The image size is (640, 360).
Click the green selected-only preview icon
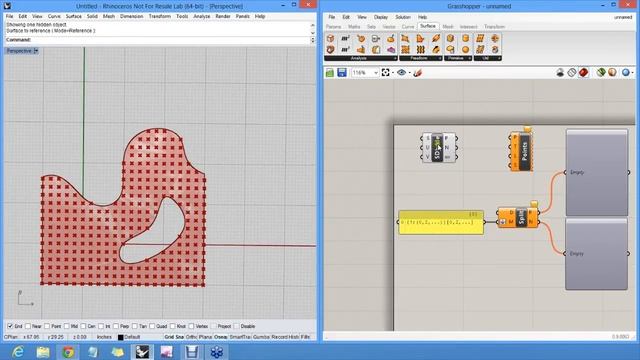[x=600, y=73]
